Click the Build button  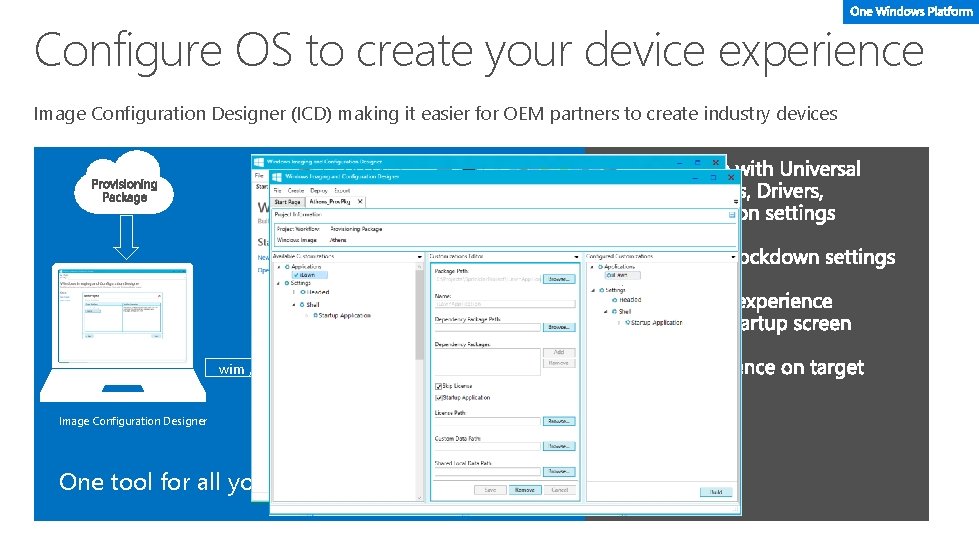716,492
